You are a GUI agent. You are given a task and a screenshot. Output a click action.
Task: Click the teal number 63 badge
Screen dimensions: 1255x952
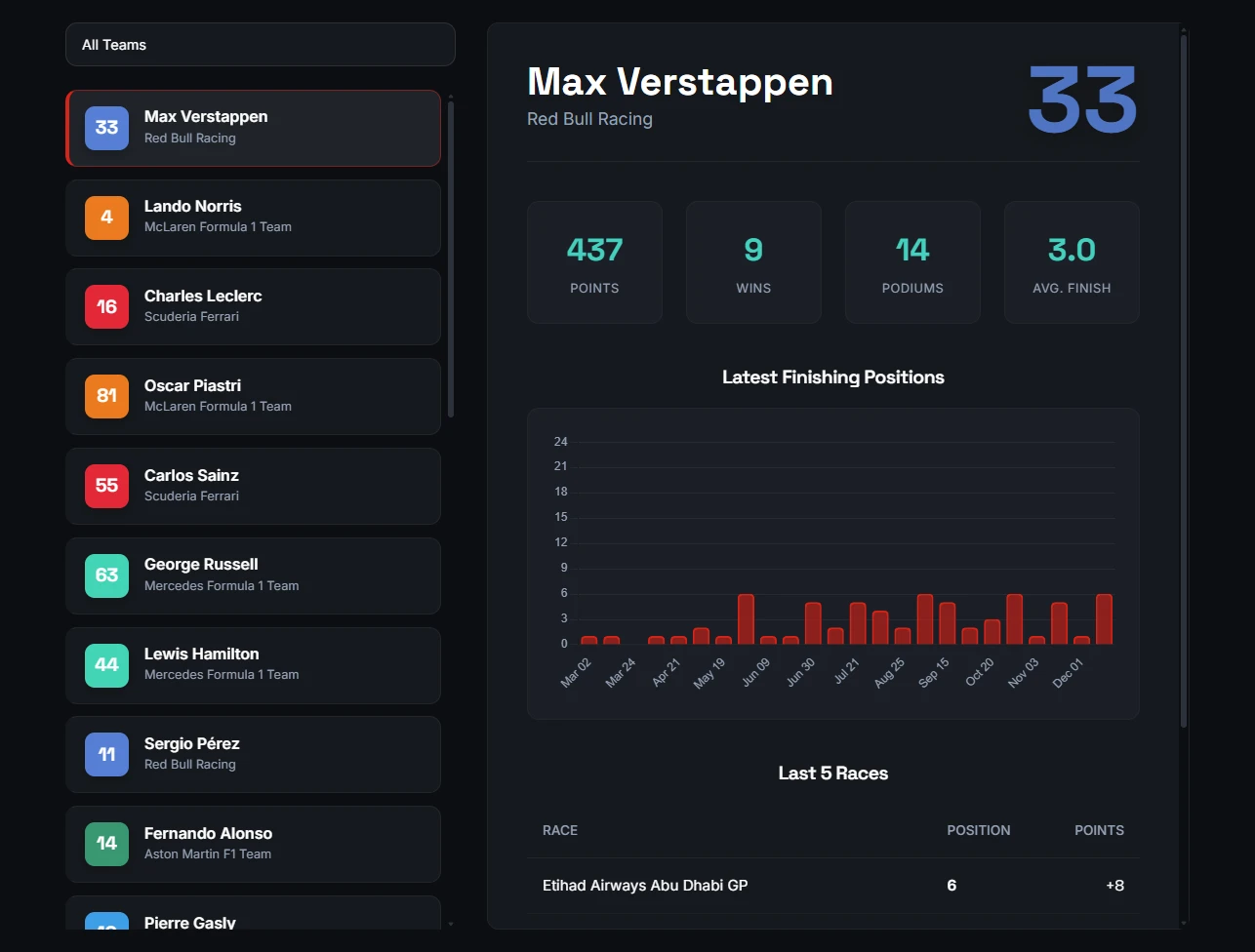106,575
